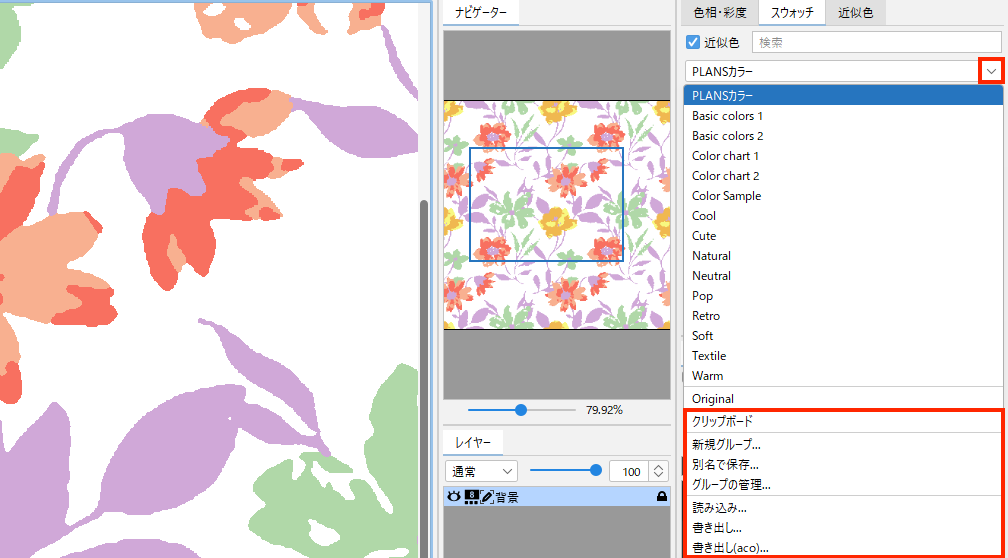Select the レイヤー panel tab
1008x558 pixels.
473,442
